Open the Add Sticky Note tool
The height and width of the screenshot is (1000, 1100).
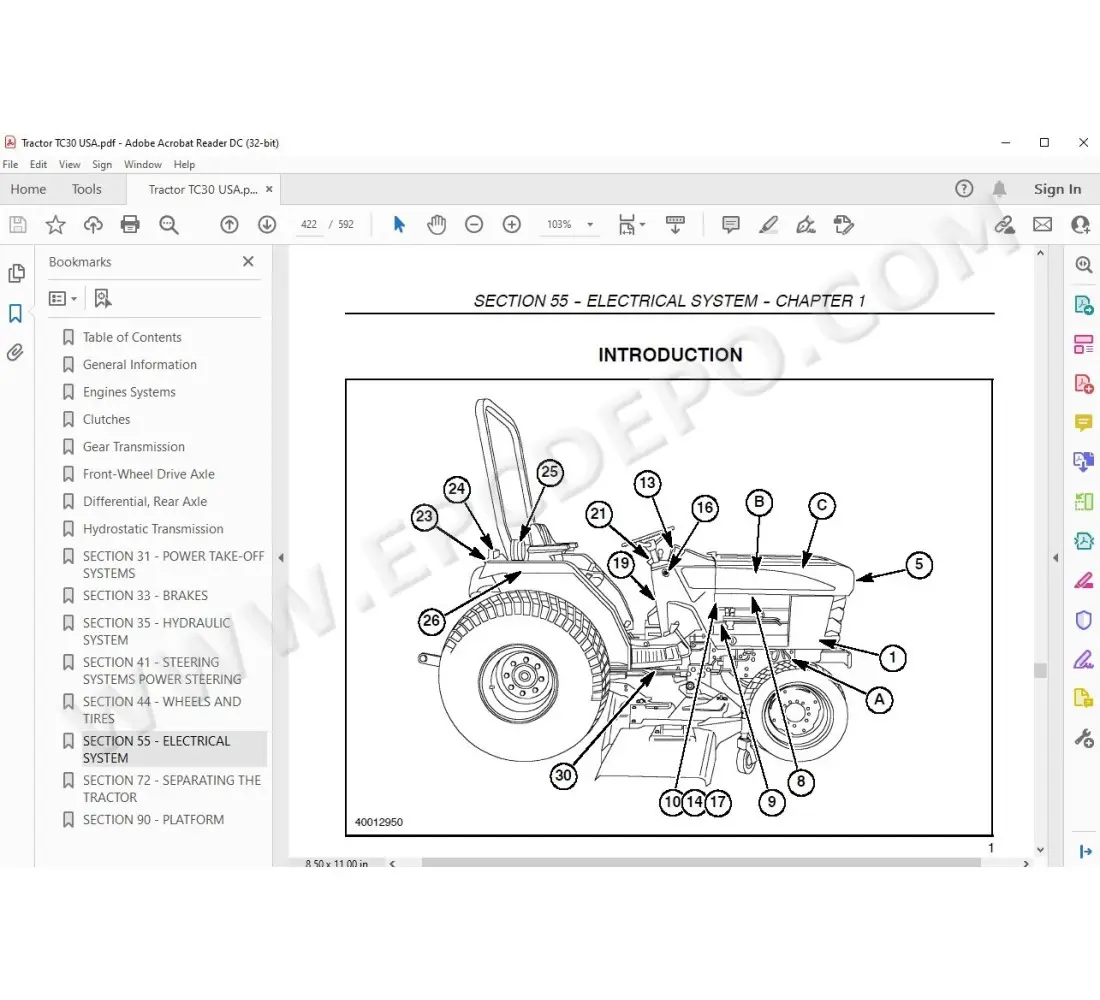coord(731,224)
